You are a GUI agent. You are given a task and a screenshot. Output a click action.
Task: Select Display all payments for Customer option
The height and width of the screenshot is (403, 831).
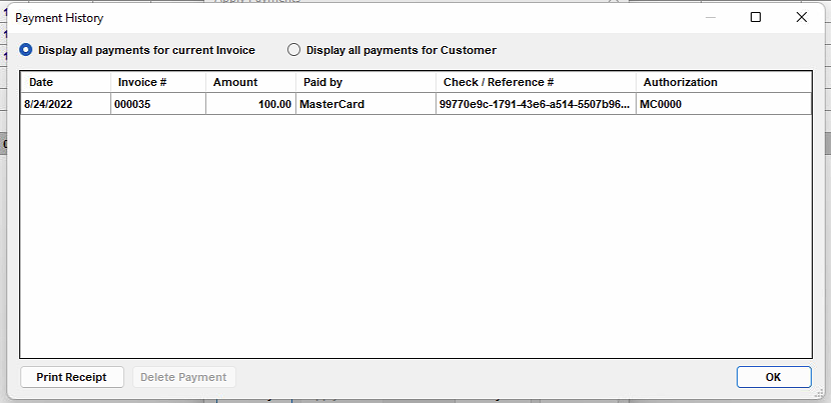(392, 50)
